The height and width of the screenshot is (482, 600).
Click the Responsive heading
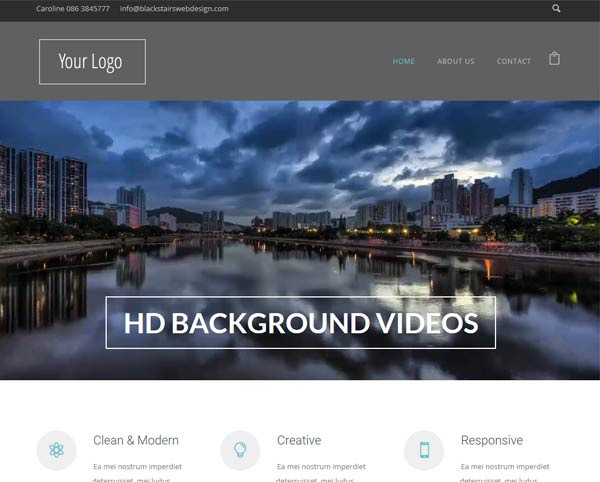(x=492, y=440)
